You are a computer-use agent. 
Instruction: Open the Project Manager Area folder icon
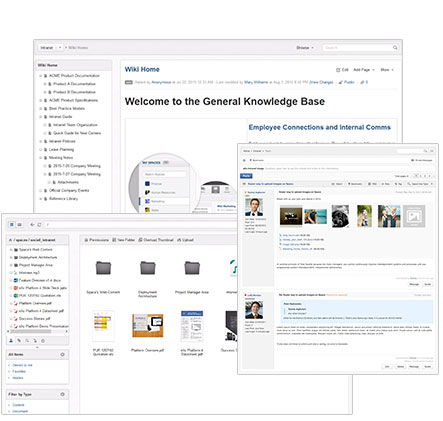(x=192, y=268)
